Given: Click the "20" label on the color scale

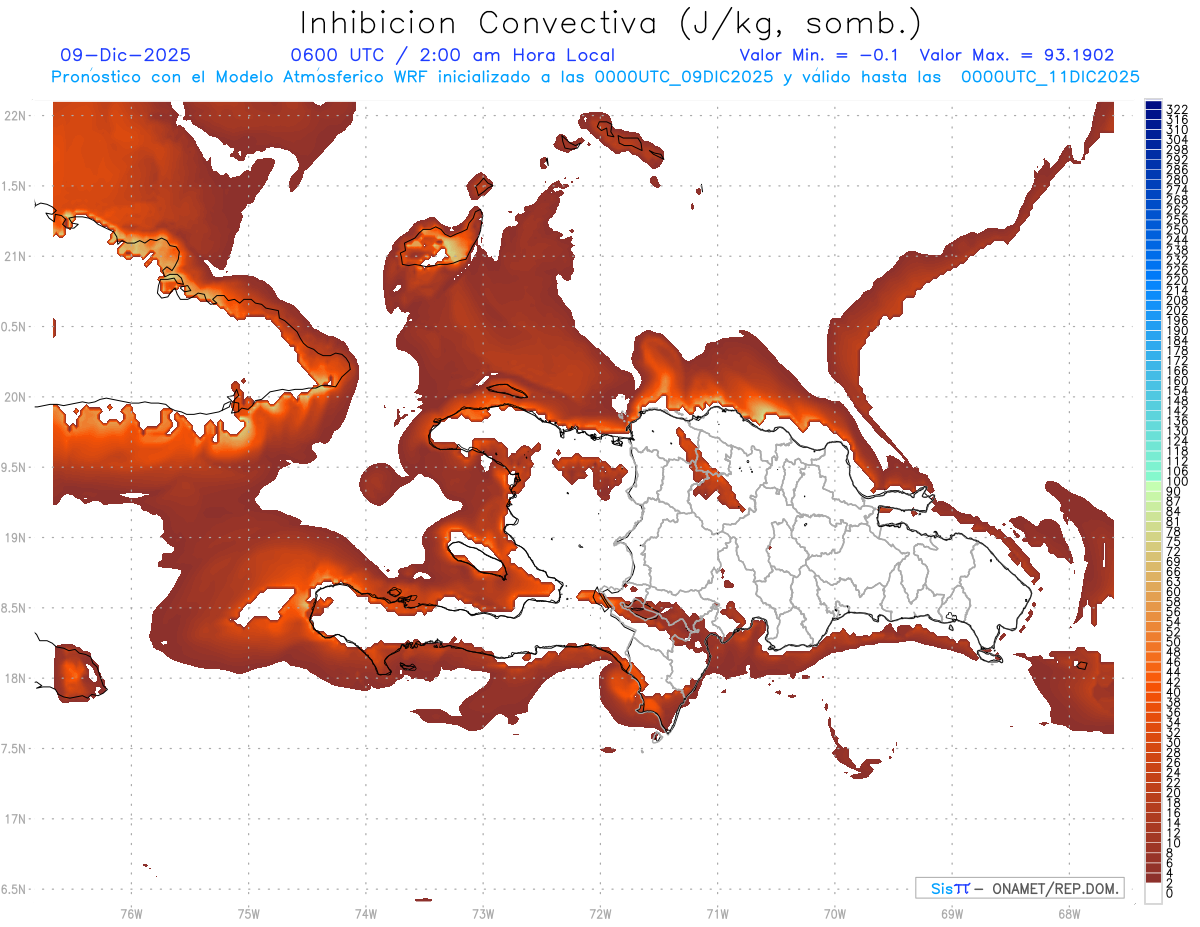Looking at the screenshot, I should [x=1173, y=793].
